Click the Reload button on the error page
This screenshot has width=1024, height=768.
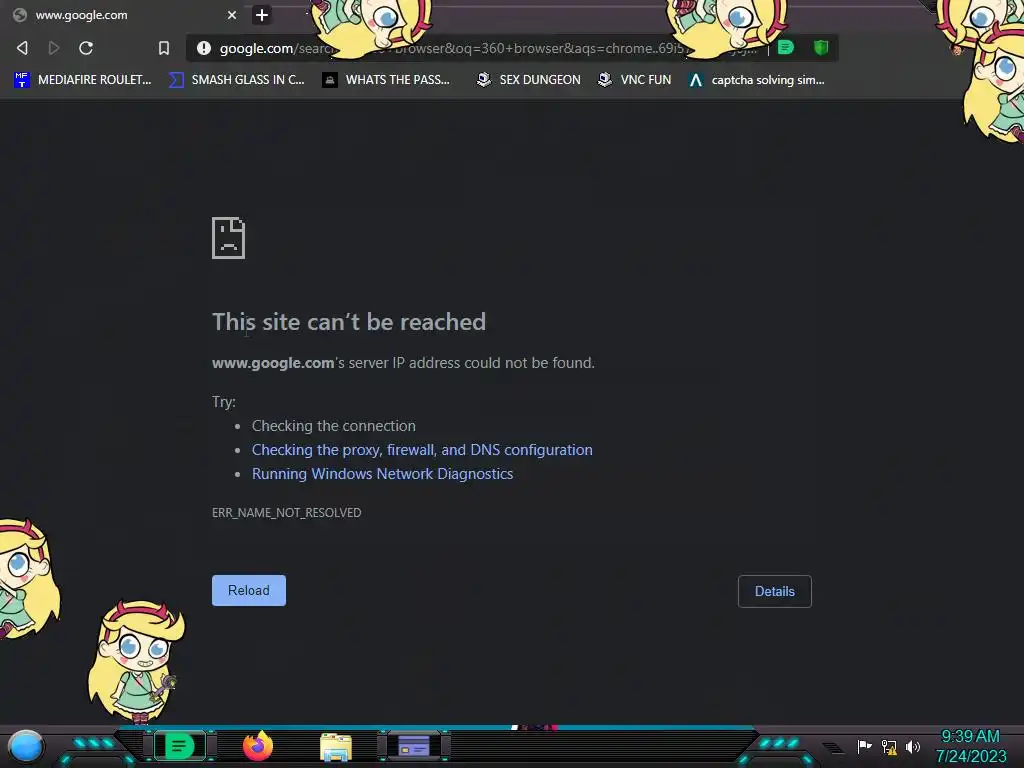point(249,590)
